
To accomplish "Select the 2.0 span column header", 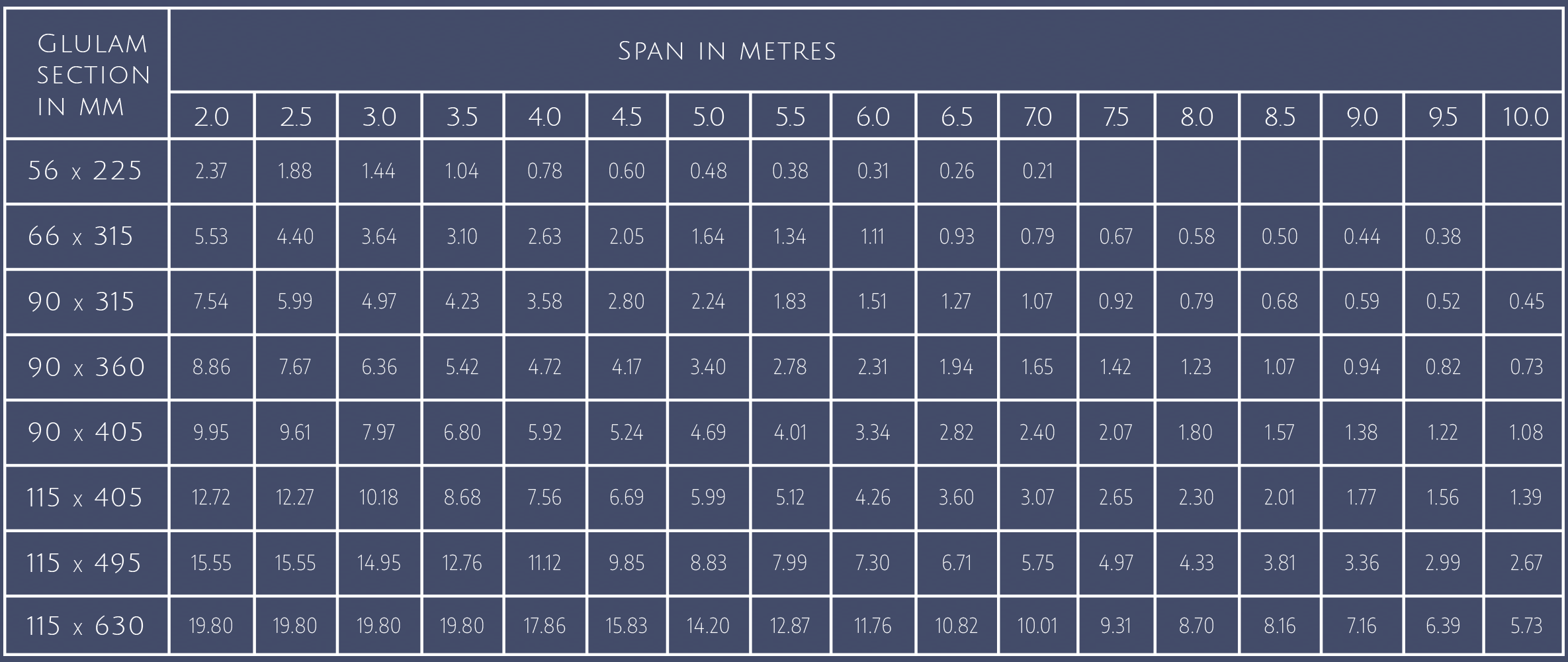I will [x=212, y=117].
